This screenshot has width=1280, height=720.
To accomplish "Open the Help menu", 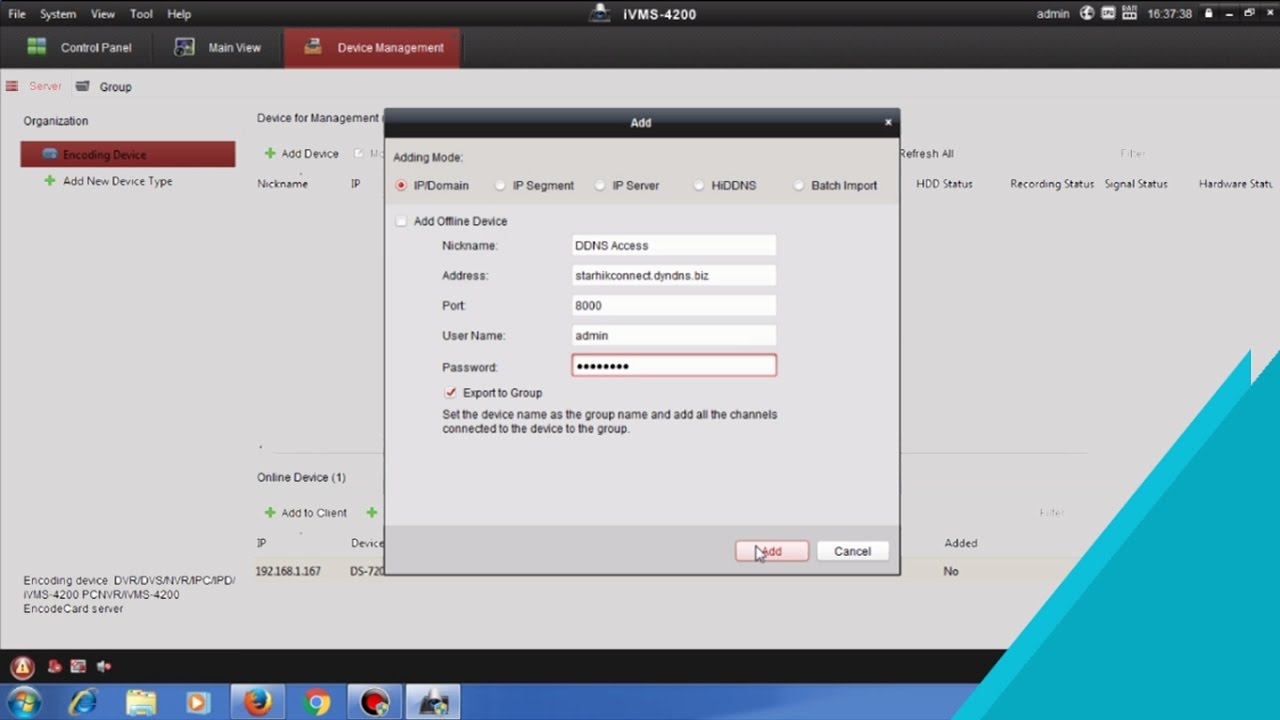I will click(179, 14).
